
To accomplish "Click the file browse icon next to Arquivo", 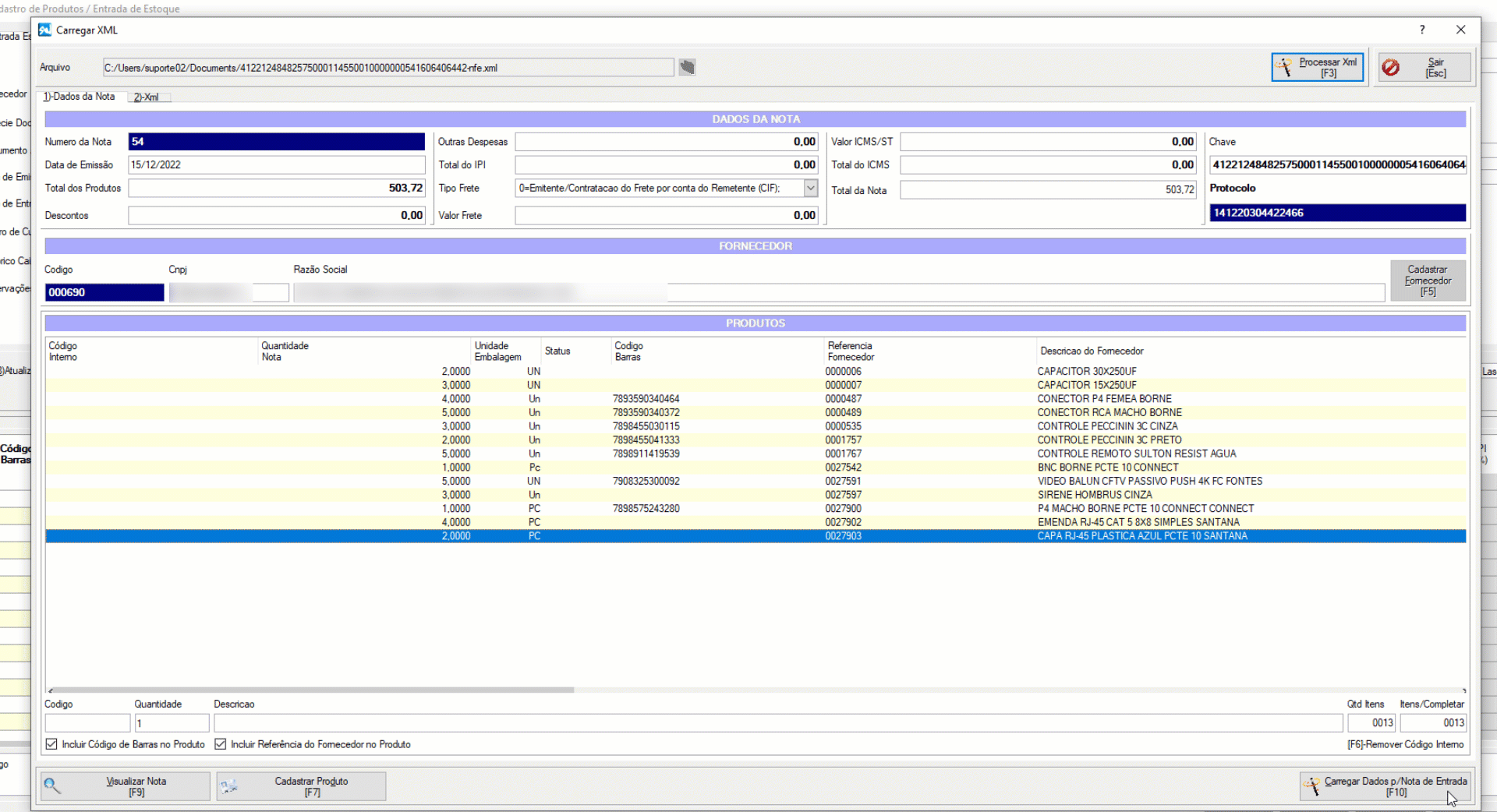I will (687, 67).
